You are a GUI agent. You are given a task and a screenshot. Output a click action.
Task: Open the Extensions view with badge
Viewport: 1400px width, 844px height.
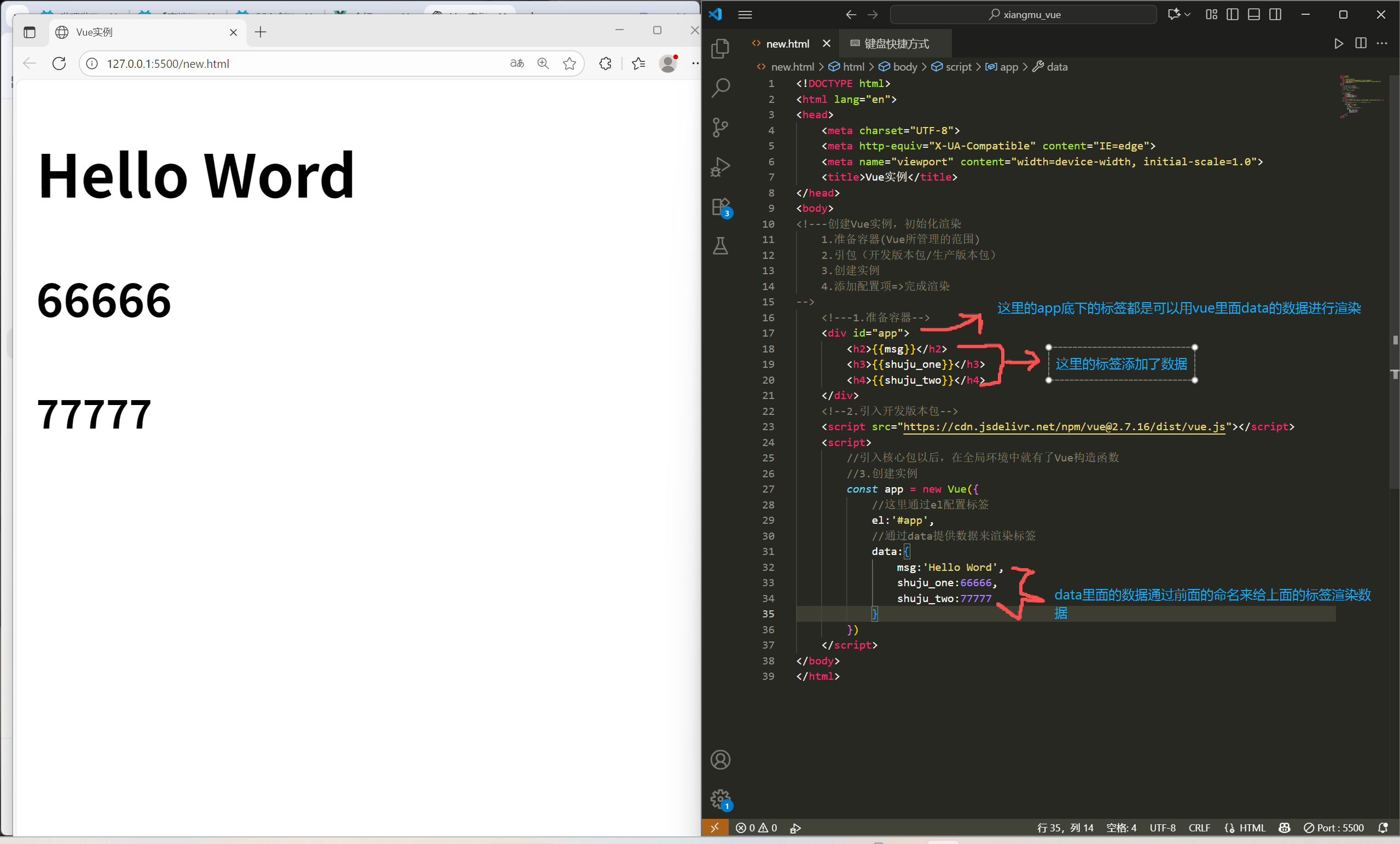click(720, 207)
